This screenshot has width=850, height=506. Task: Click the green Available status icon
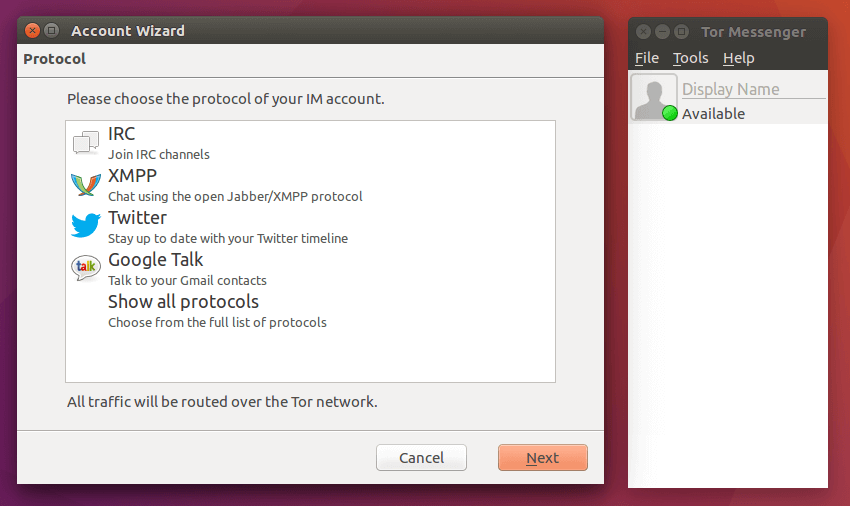[670, 114]
